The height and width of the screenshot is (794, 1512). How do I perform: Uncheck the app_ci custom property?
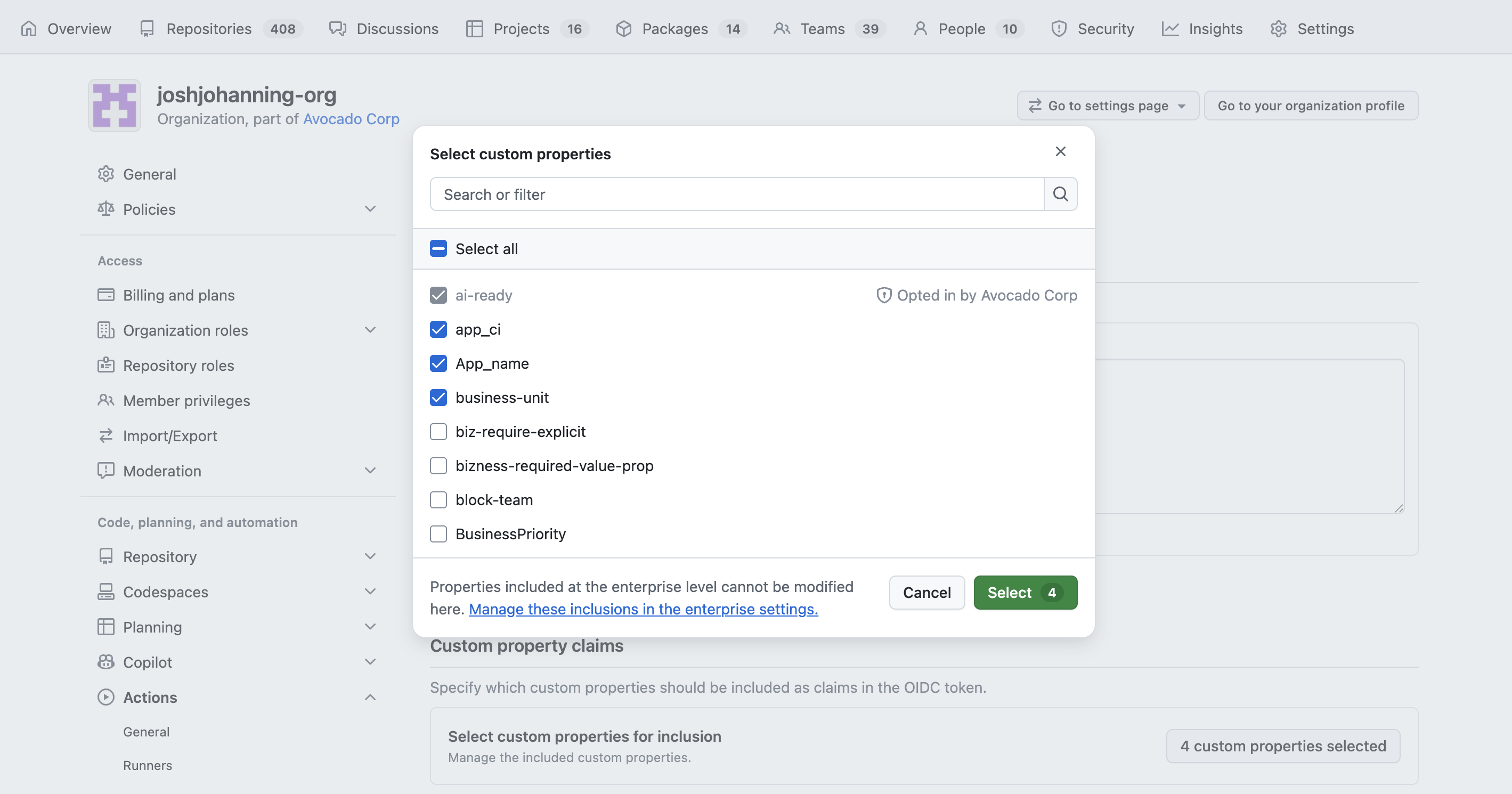pos(438,329)
